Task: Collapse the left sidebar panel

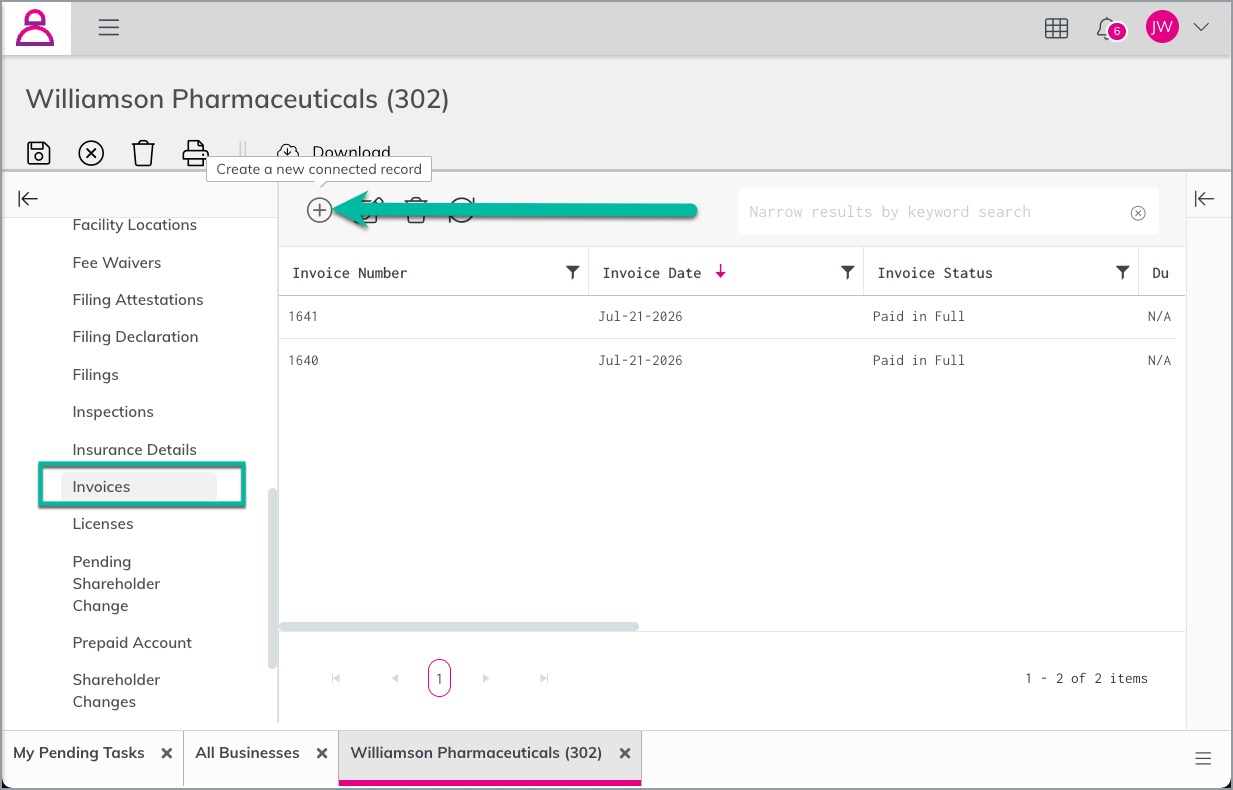Action: (x=28, y=199)
